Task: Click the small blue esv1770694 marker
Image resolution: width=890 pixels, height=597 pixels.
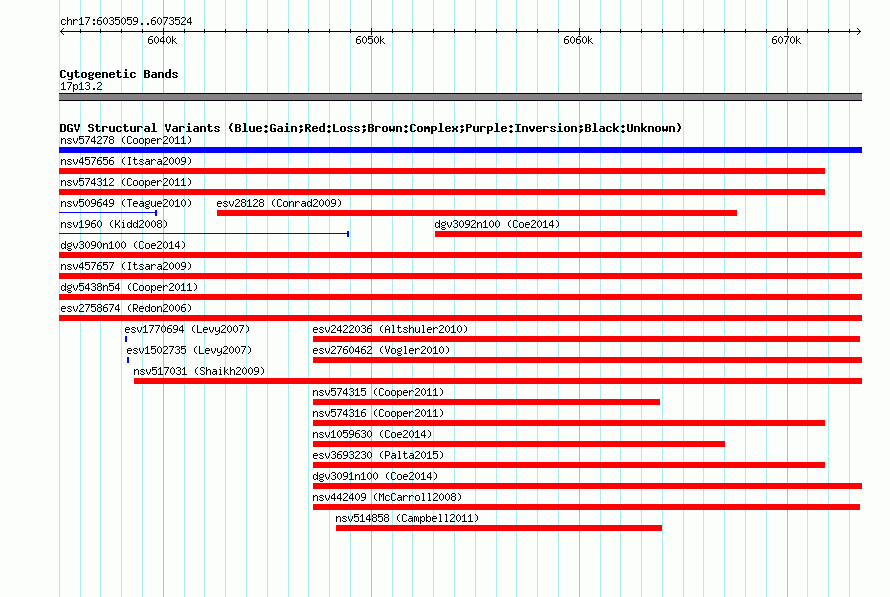Action: point(126,339)
